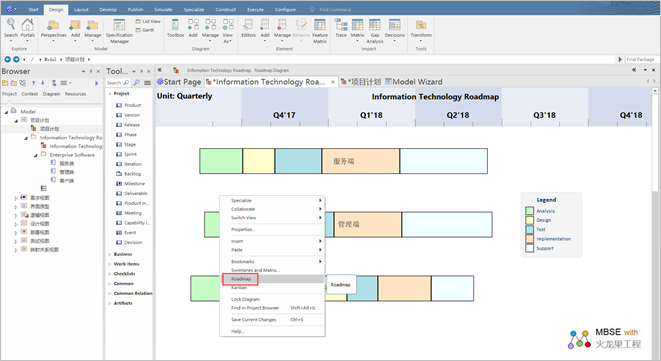Open the Context tab in Browser
Viewport: 661px width, 361px height.
pyautogui.click(x=30, y=94)
